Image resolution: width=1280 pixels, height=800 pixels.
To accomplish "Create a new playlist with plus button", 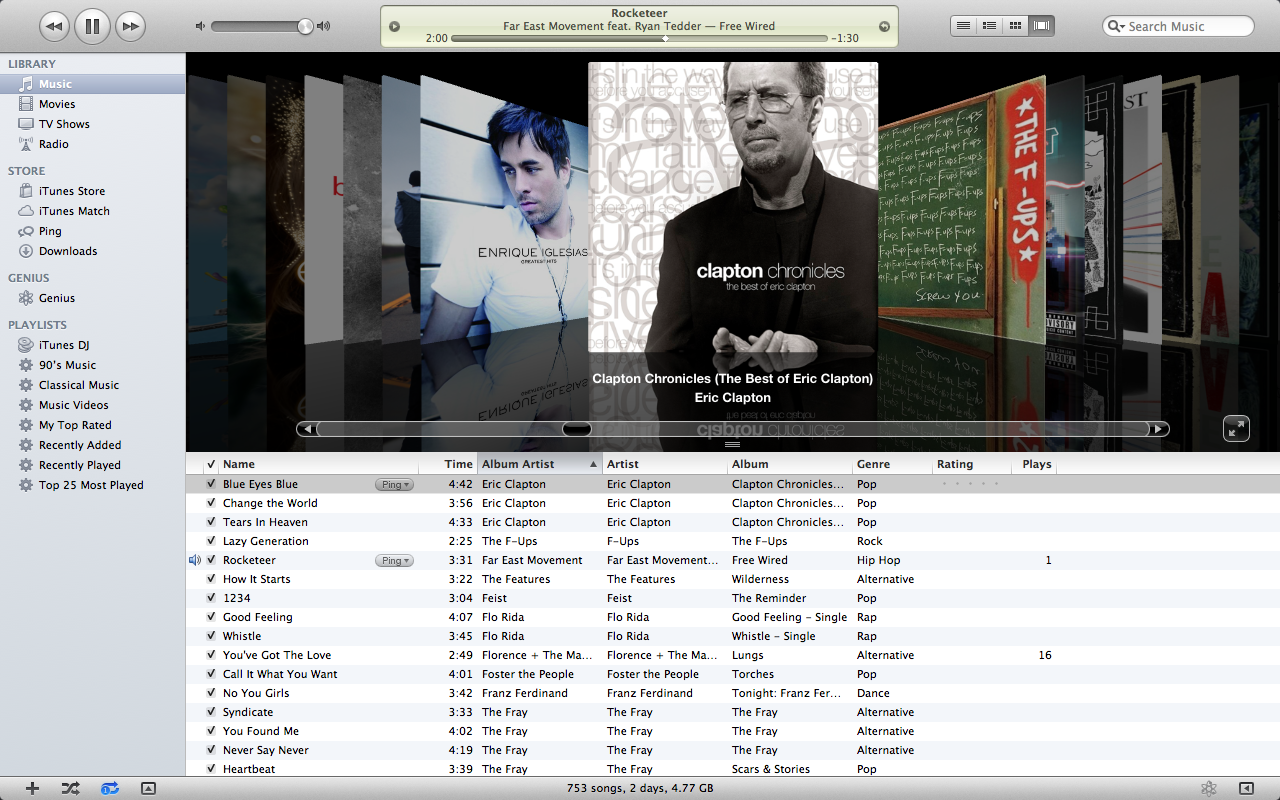I will [32, 788].
